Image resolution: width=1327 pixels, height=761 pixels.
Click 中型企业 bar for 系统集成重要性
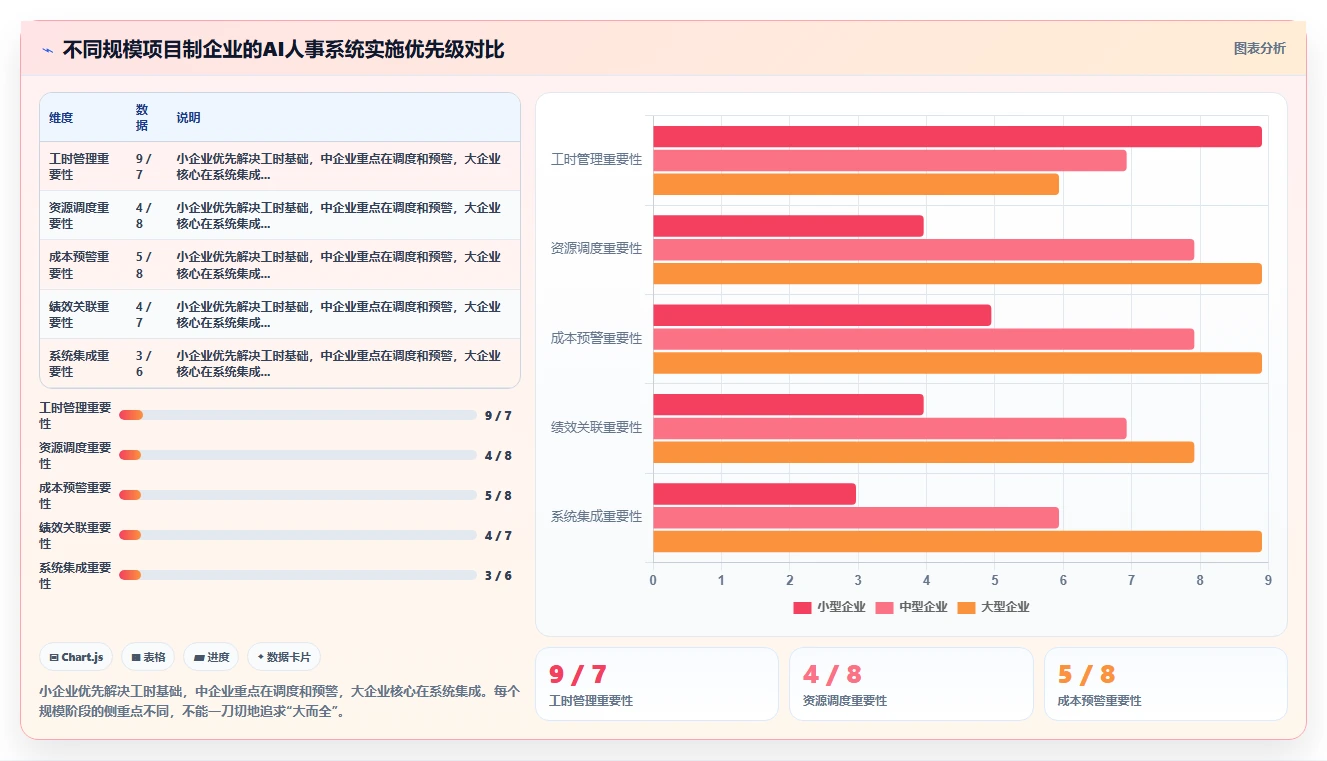pos(855,517)
